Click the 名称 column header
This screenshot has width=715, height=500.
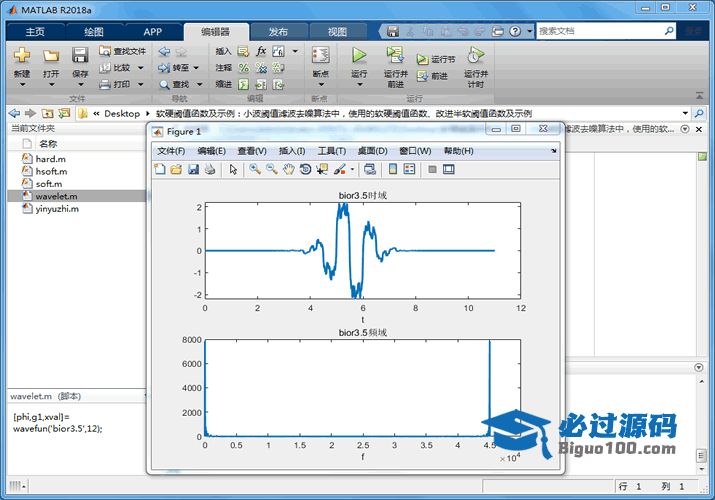tap(48, 144)
